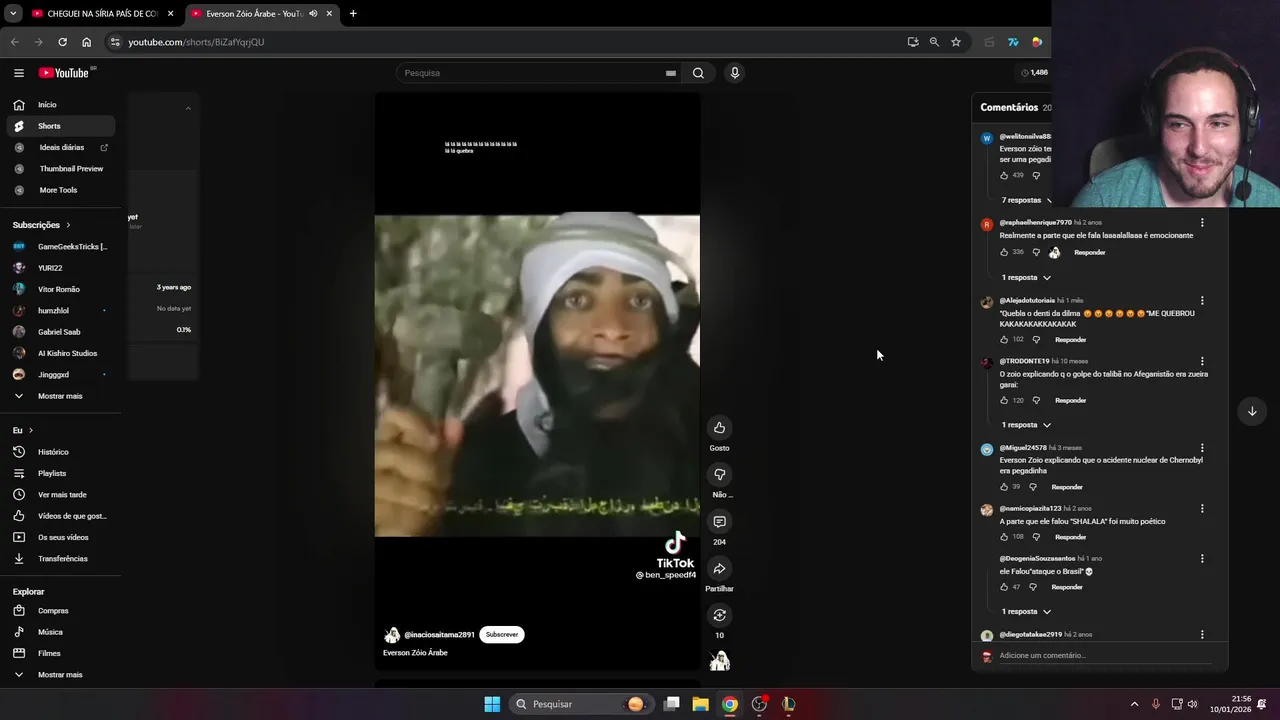
Task: Submit search with the magnifier button
Action: pyautogui.click(x=698, y=73)
